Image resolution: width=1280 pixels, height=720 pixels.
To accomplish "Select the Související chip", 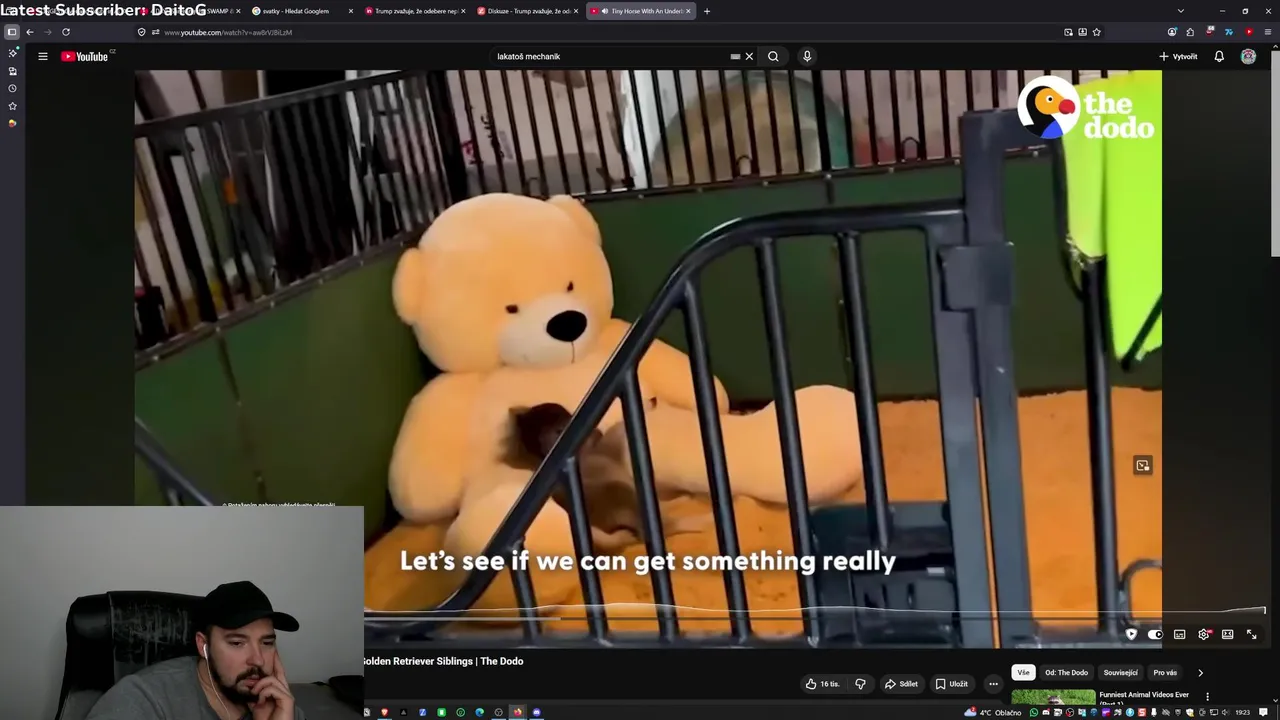I will point(1120,673).
